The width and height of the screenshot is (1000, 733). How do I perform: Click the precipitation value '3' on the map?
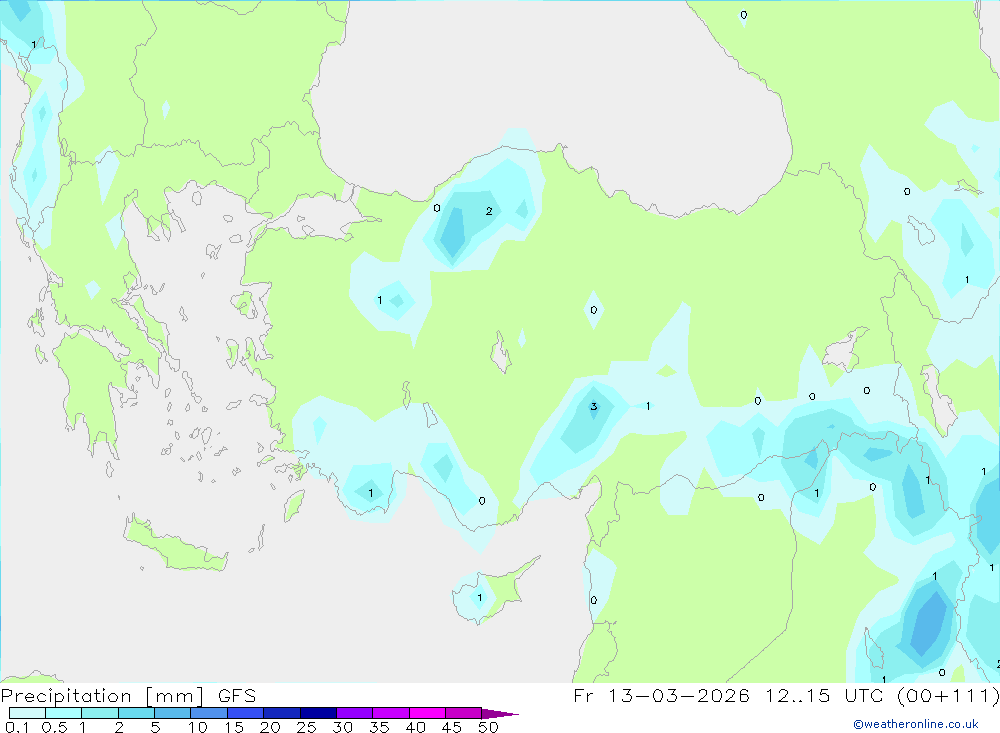tap(593, 406)
